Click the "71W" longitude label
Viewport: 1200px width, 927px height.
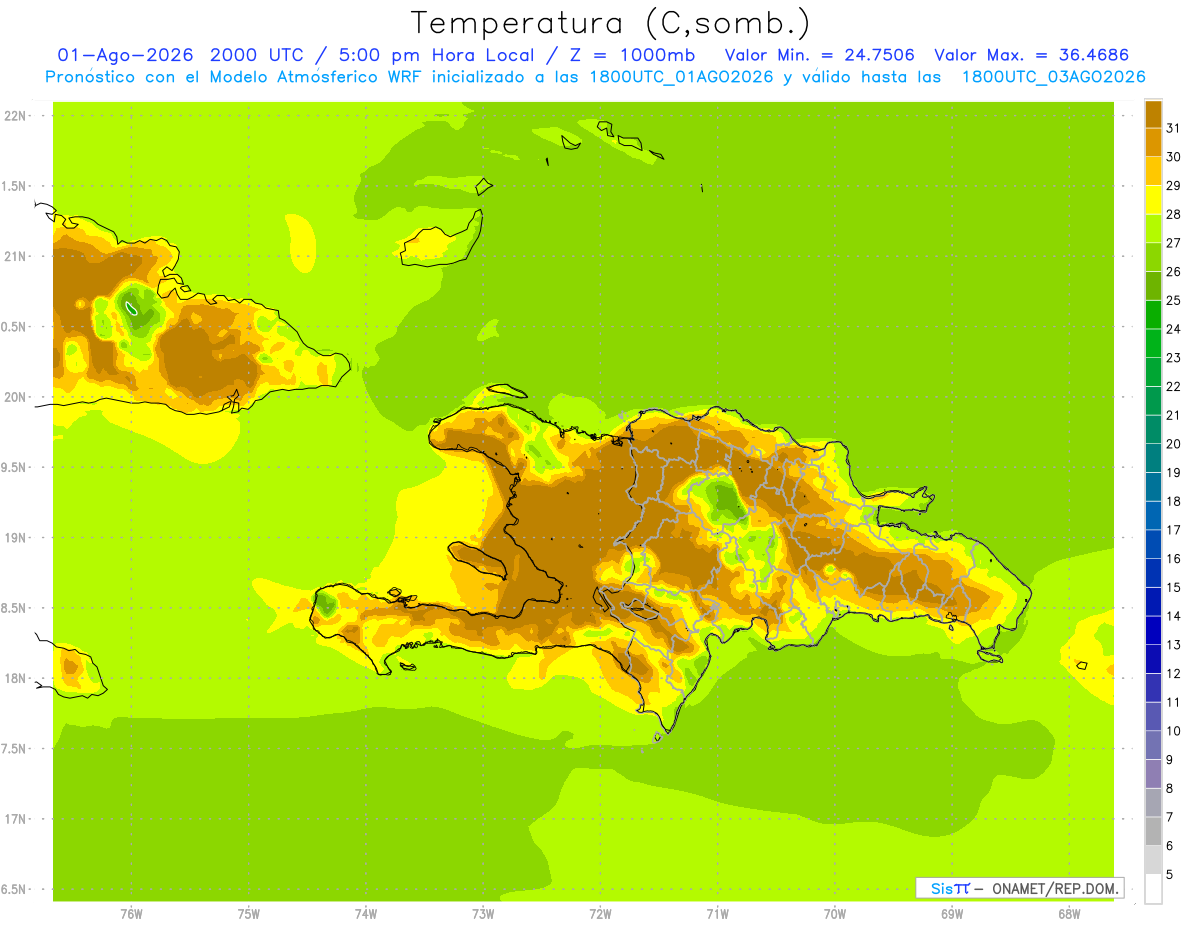coord(717,913)
